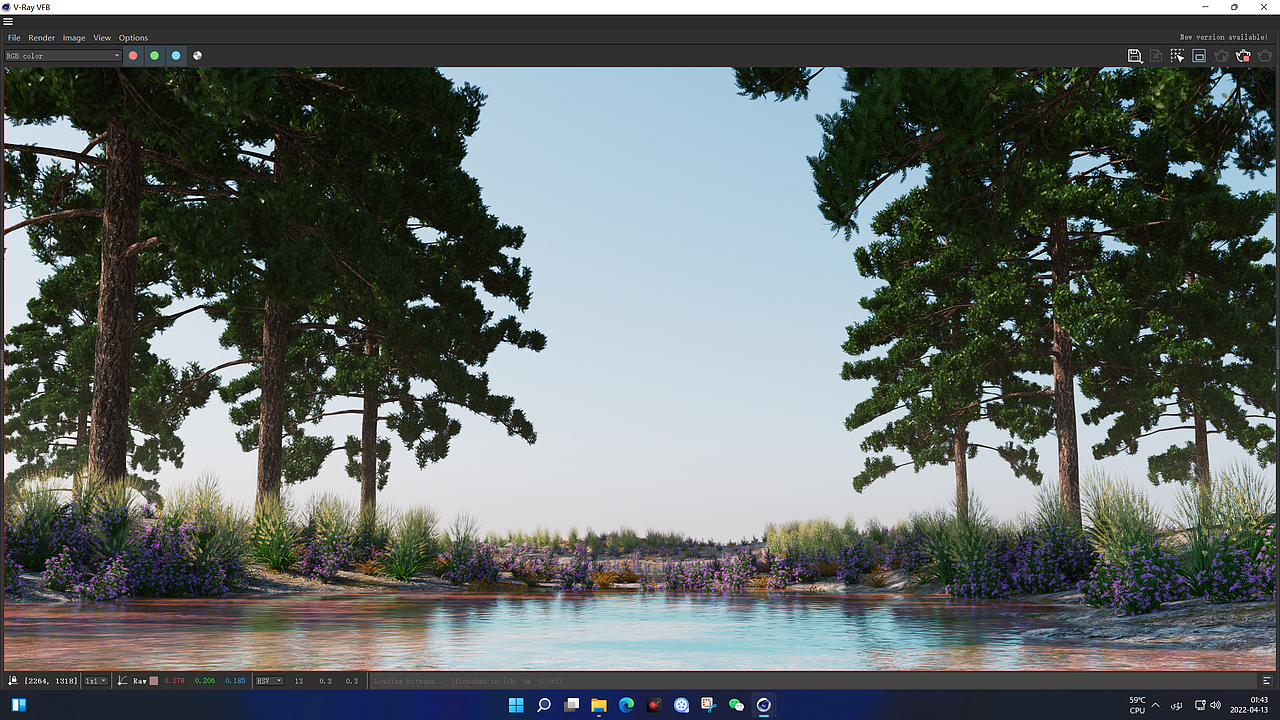1280x720 pixels.
Task: Open the Windows widgets panel
Action: click(19, 705)
